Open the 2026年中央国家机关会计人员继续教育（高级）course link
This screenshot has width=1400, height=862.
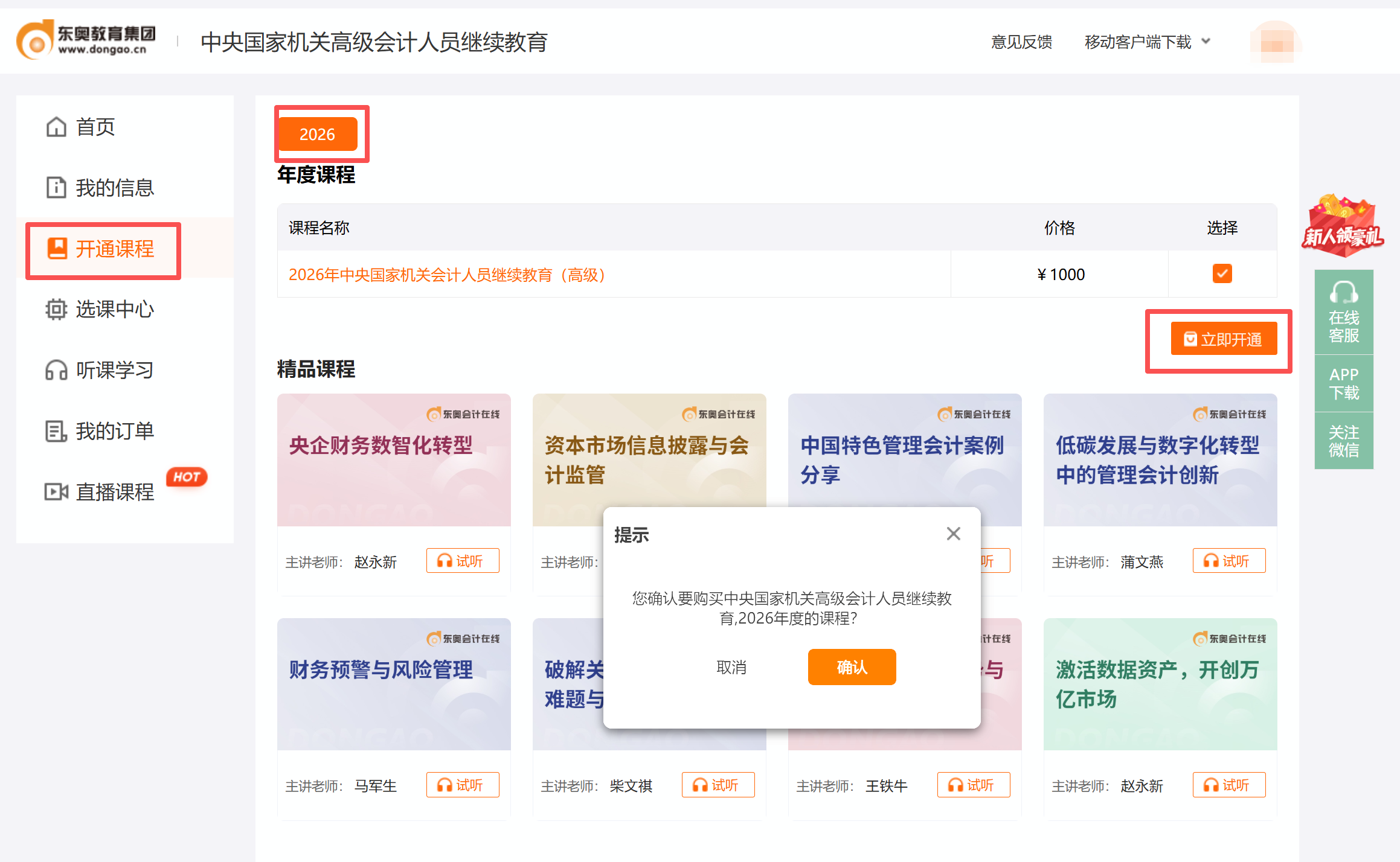click(x=446, y=275)
